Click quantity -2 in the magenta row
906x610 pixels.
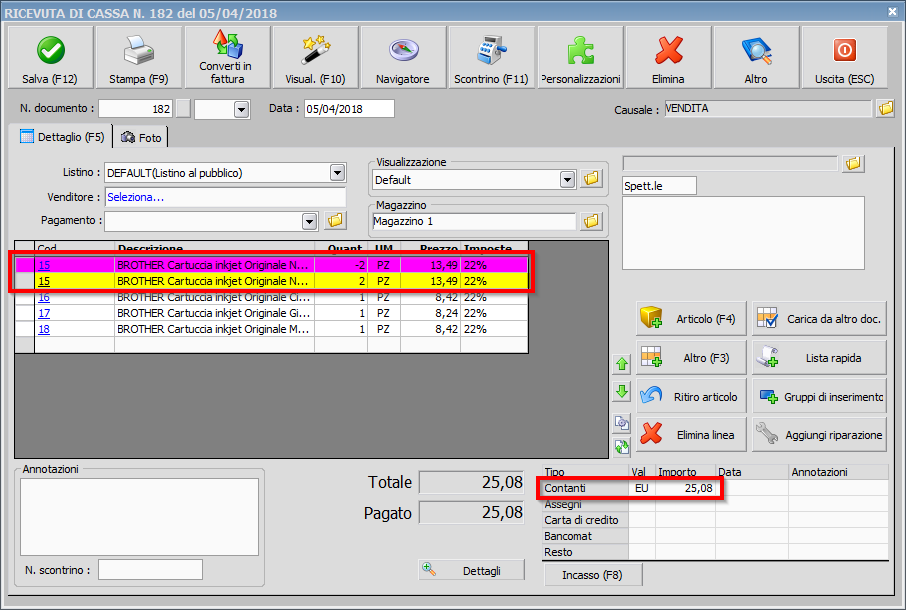click(341, 265)
